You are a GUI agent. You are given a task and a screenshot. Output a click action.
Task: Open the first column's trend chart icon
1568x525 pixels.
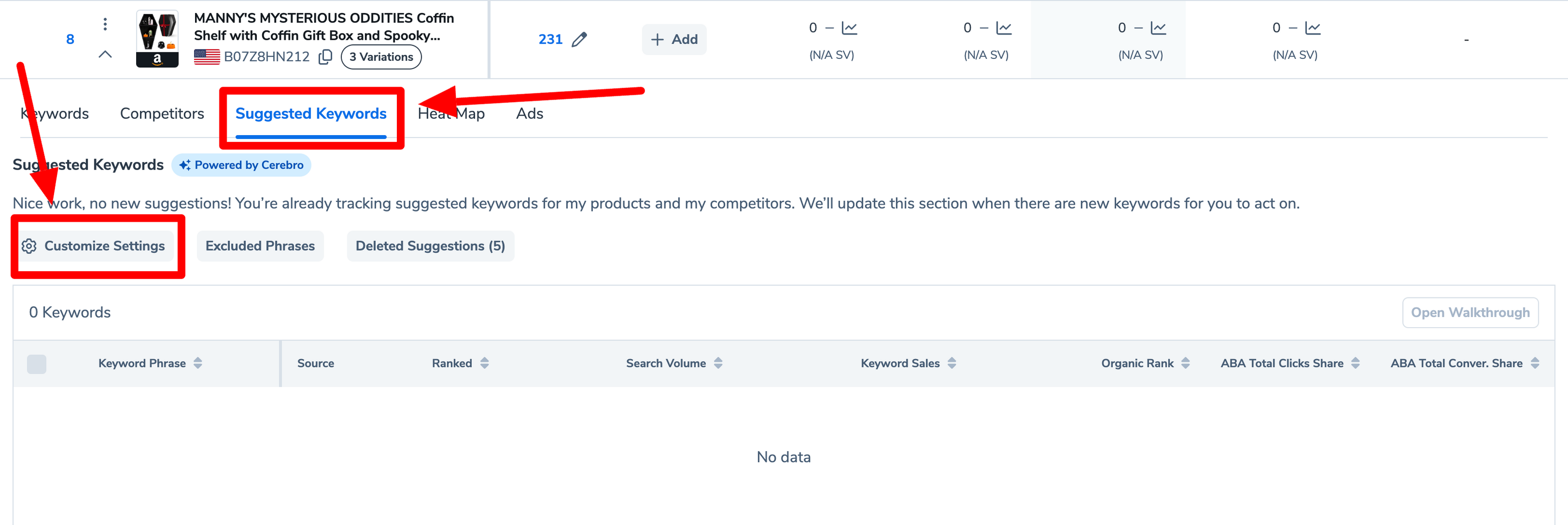pyautogui.click(x=849, y=28)
